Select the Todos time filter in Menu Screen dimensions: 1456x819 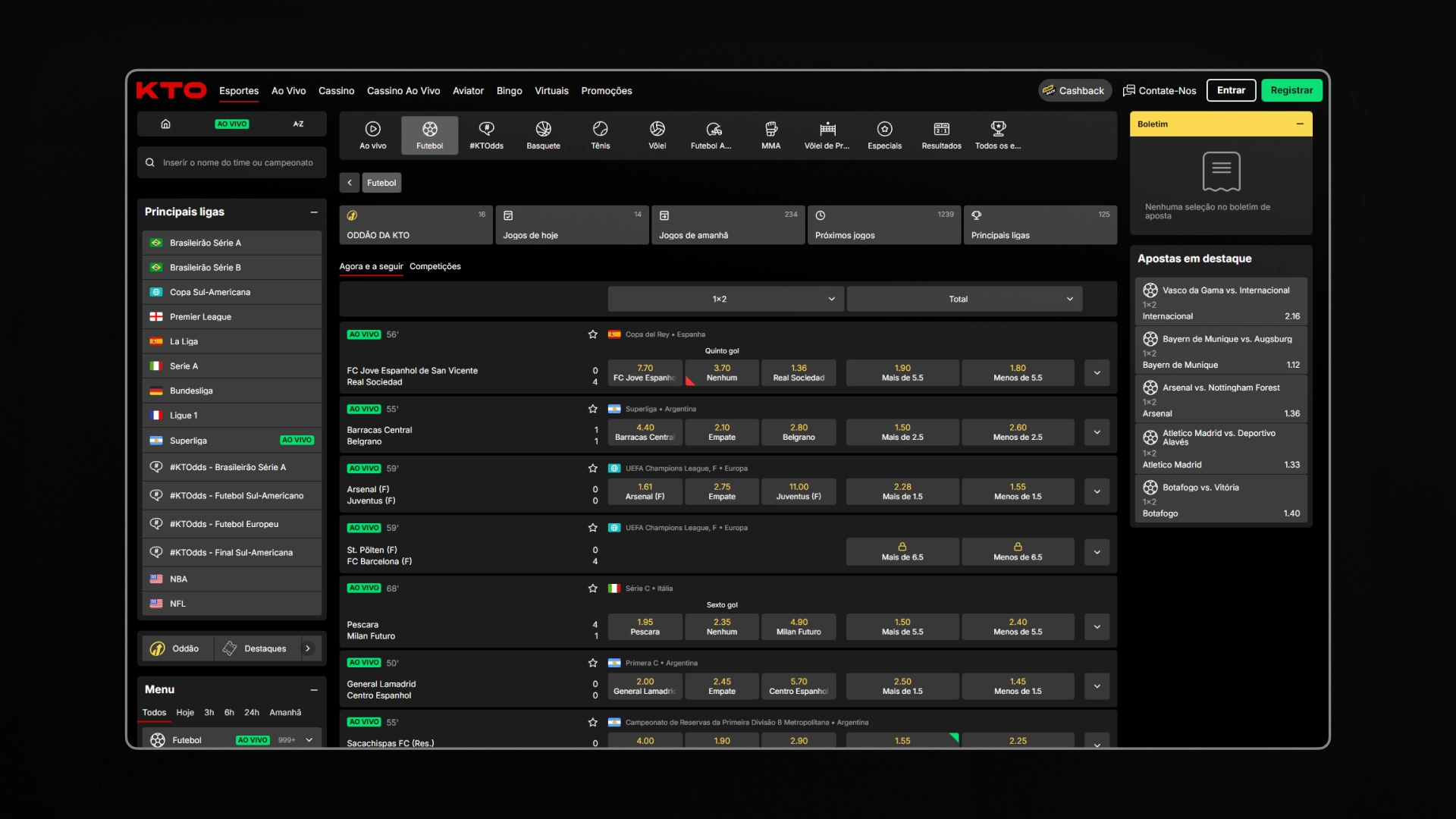point(154,713)
